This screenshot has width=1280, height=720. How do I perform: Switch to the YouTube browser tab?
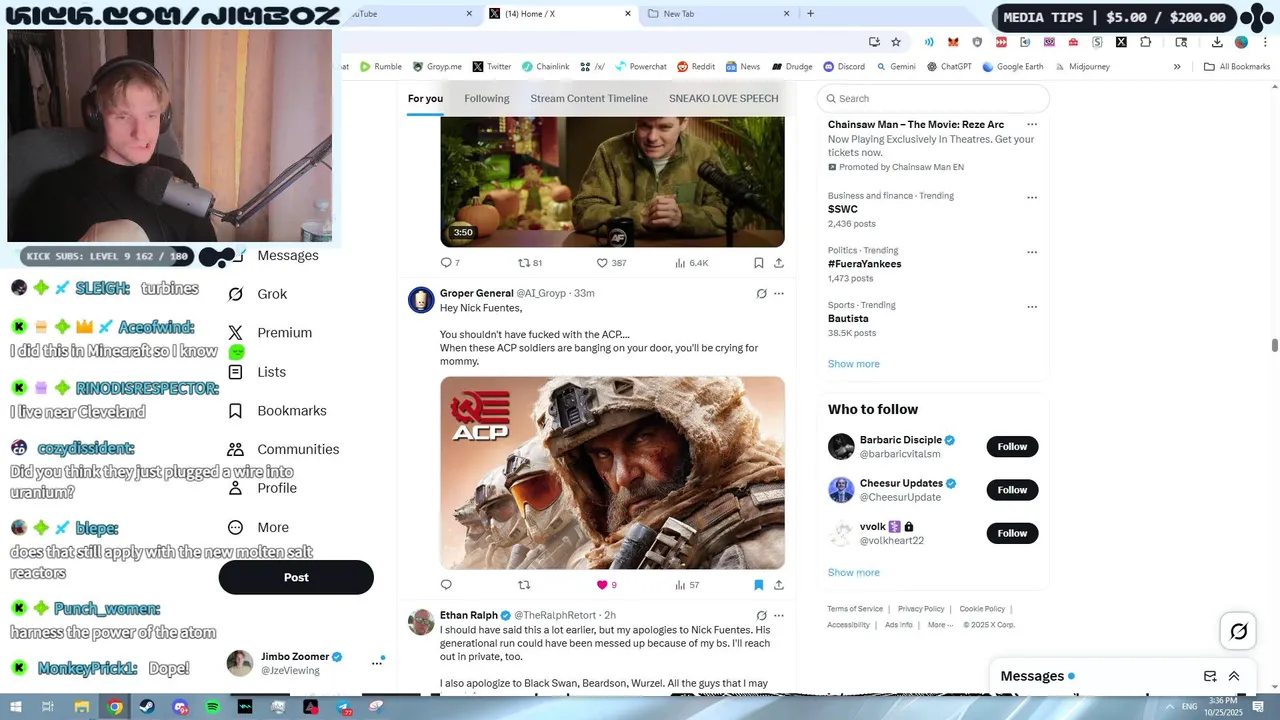click(x=410, y=14)
